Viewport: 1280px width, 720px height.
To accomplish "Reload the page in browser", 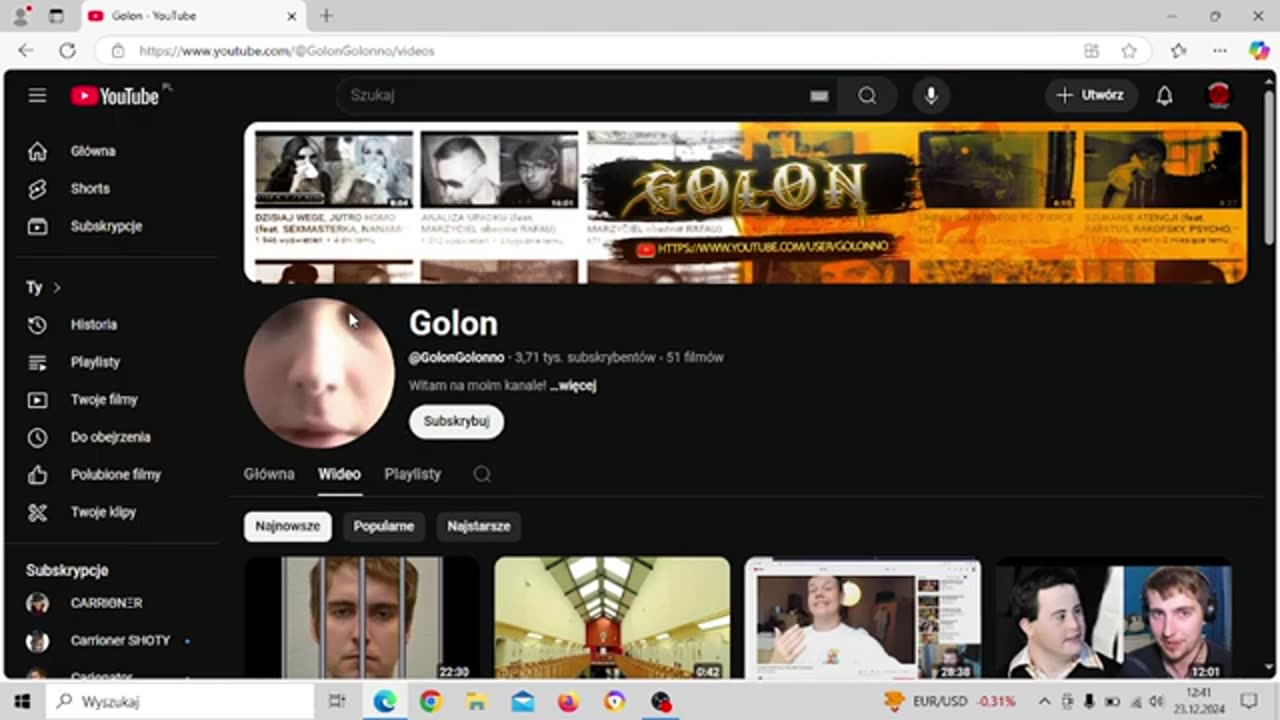I will (x=67, y=50).
